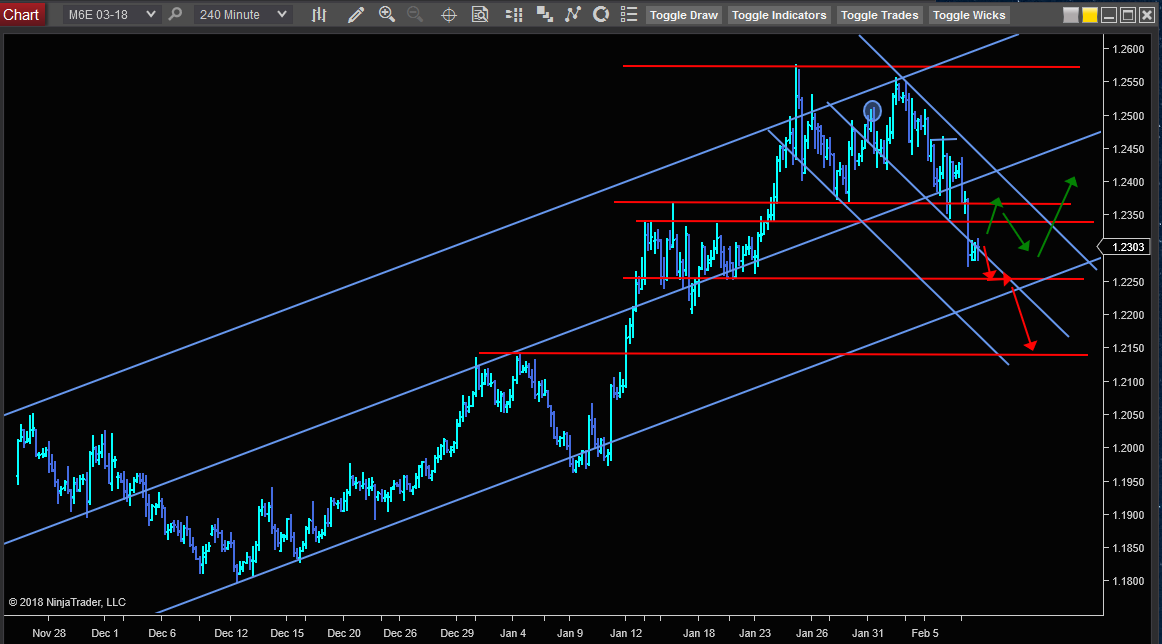Close the chart window

pyautogui.click(x=1146, y=15)
